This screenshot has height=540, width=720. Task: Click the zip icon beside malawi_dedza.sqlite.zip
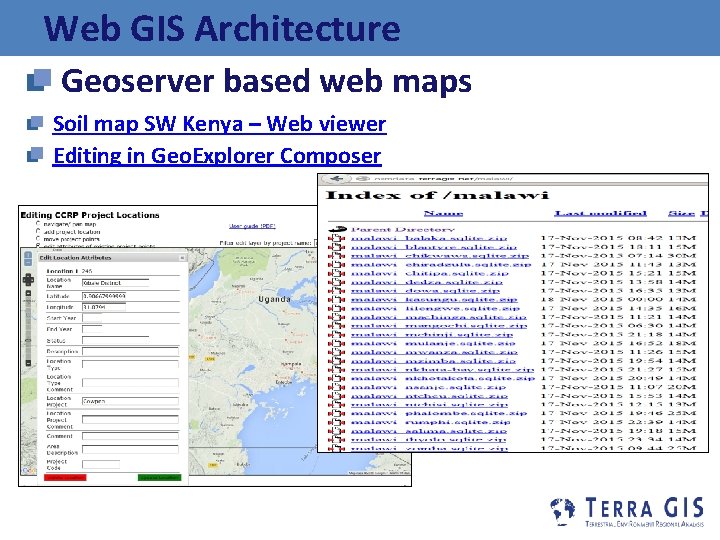(x=337, y=281)
